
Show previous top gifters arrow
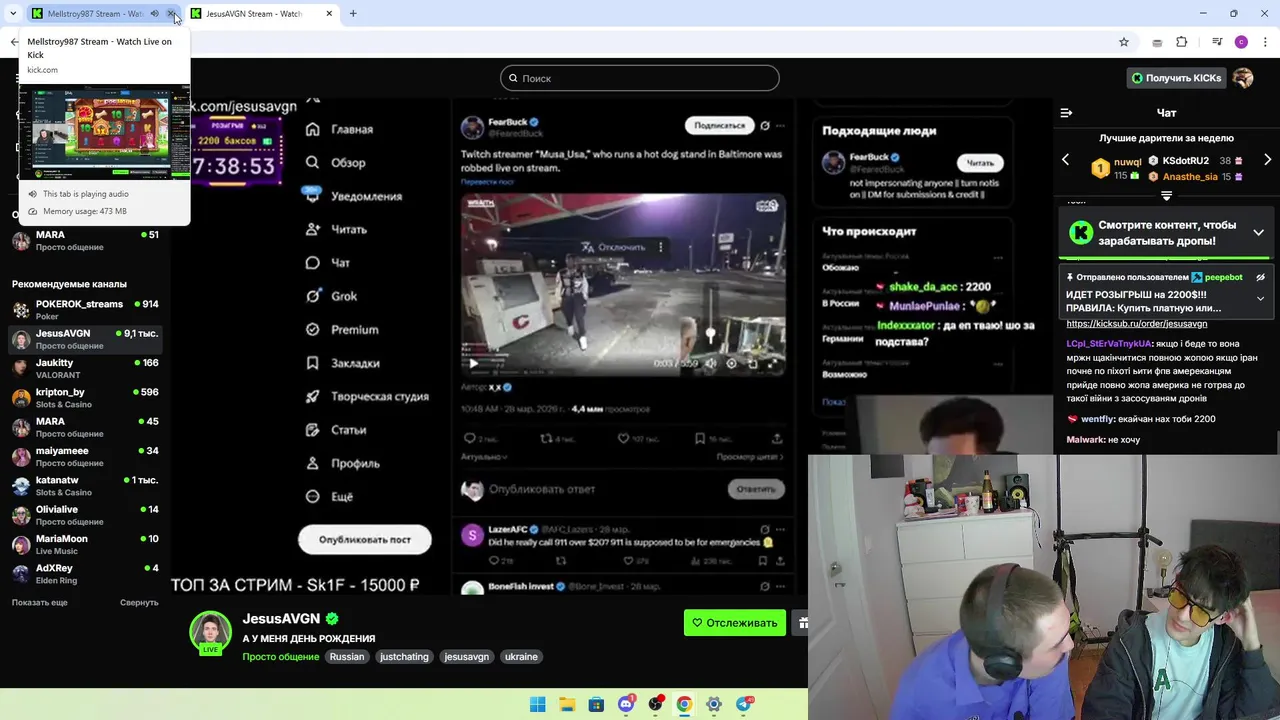[x=1065, y=160]
